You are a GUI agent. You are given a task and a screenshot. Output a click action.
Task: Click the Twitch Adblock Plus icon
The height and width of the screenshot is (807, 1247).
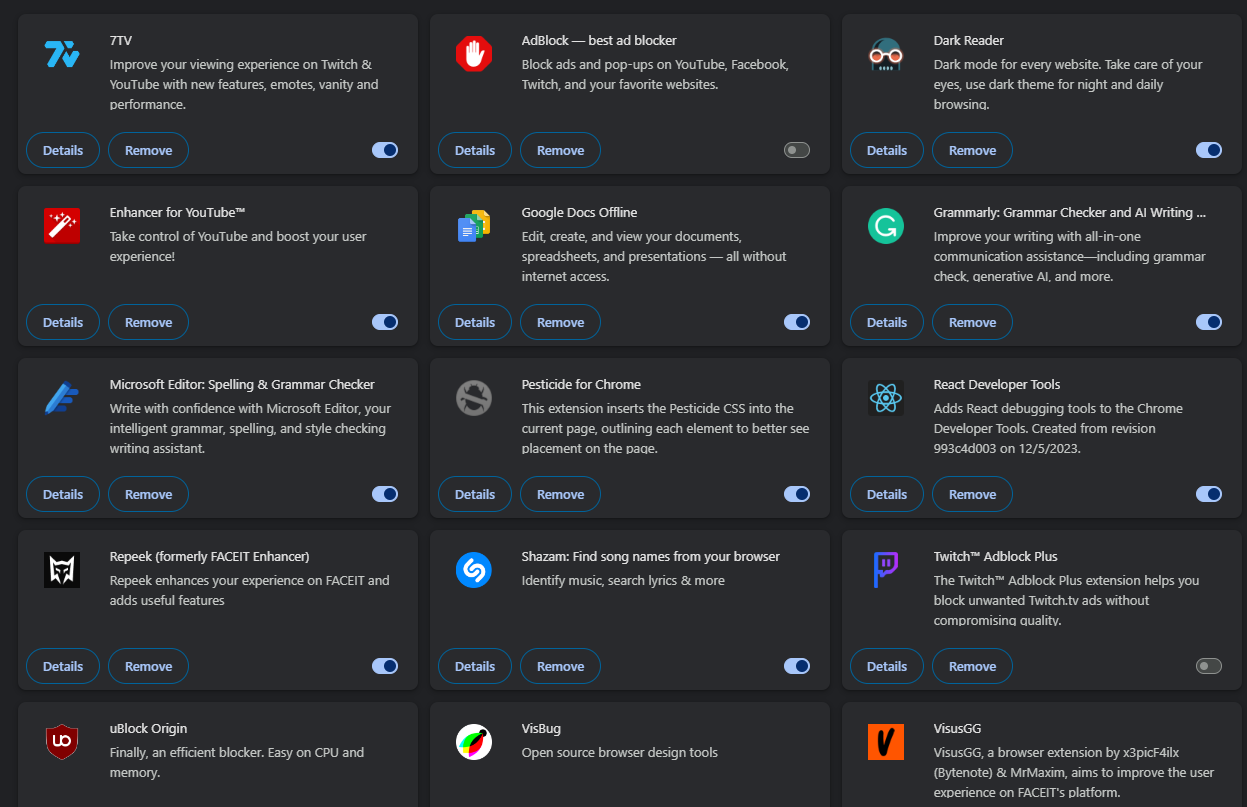(x=886, y=570)
